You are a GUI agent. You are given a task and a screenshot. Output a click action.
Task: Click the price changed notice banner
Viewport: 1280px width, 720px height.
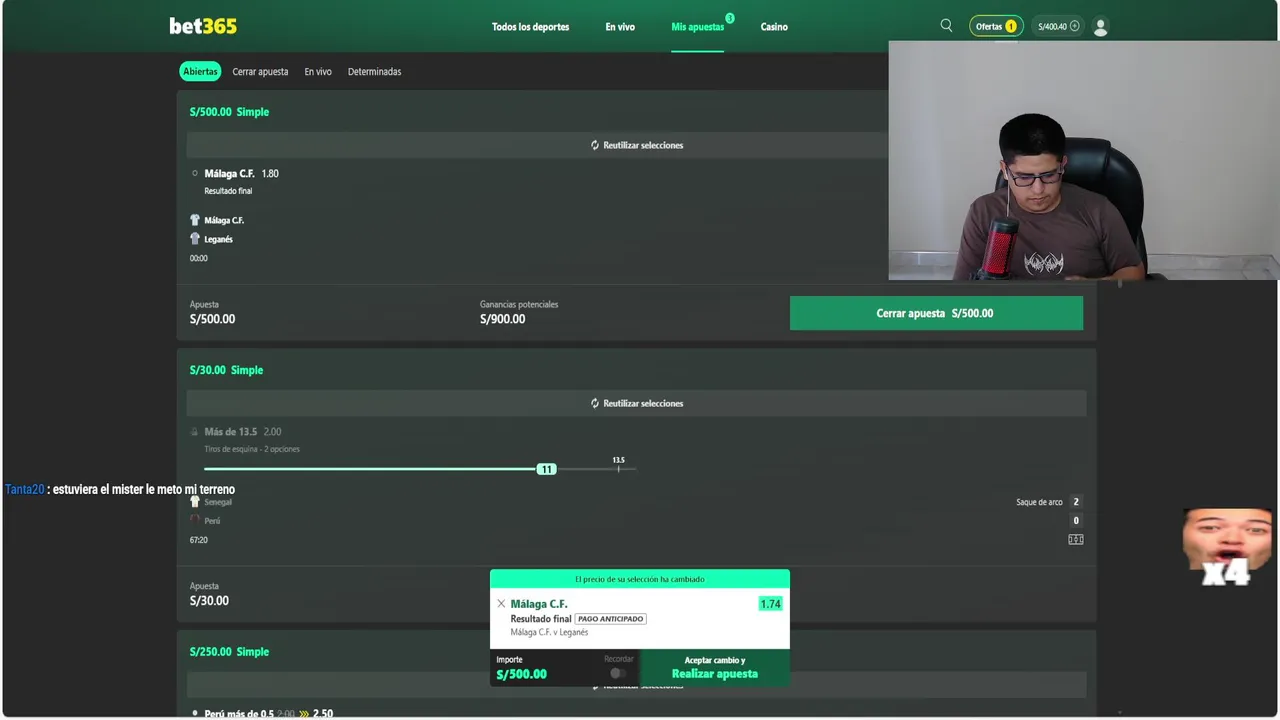[640, 579]
